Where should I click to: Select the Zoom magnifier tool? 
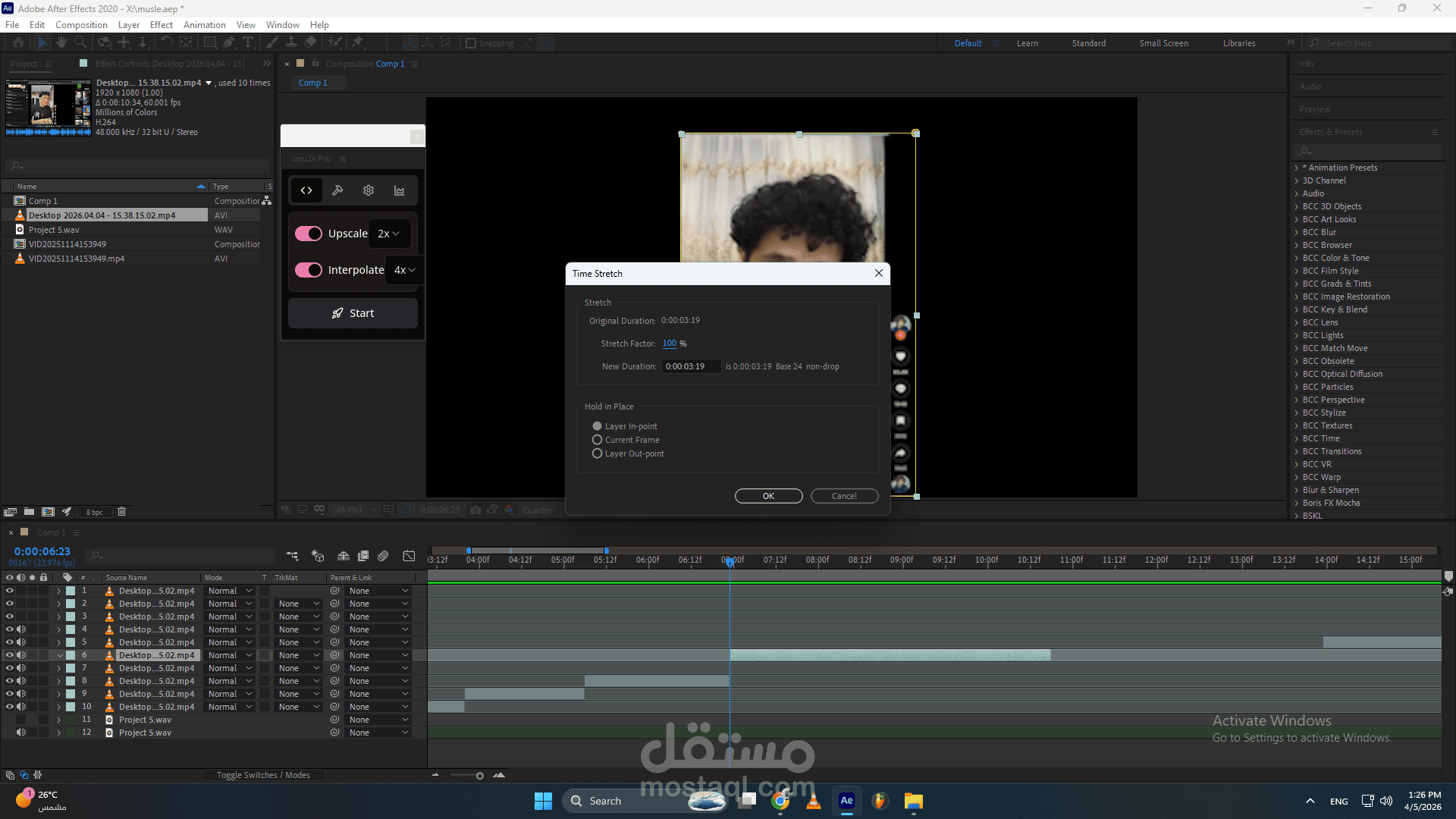coord(82,43)
